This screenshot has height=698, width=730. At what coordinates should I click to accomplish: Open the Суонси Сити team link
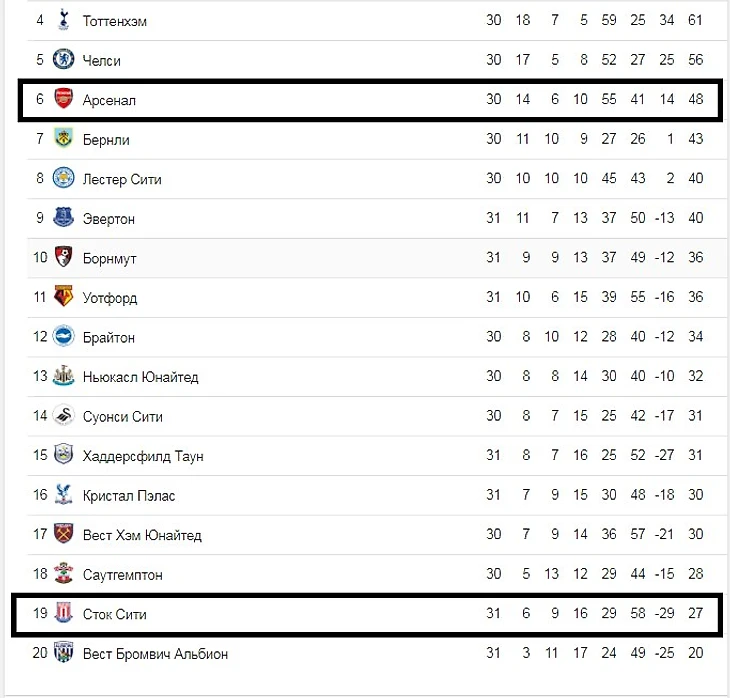pos(122,416)
